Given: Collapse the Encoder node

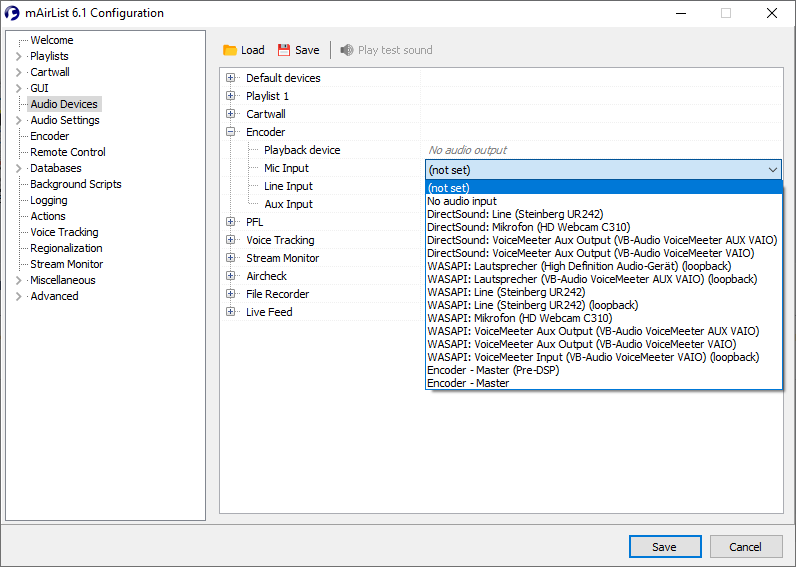Looking at the screenshot, I should [231, 132].
